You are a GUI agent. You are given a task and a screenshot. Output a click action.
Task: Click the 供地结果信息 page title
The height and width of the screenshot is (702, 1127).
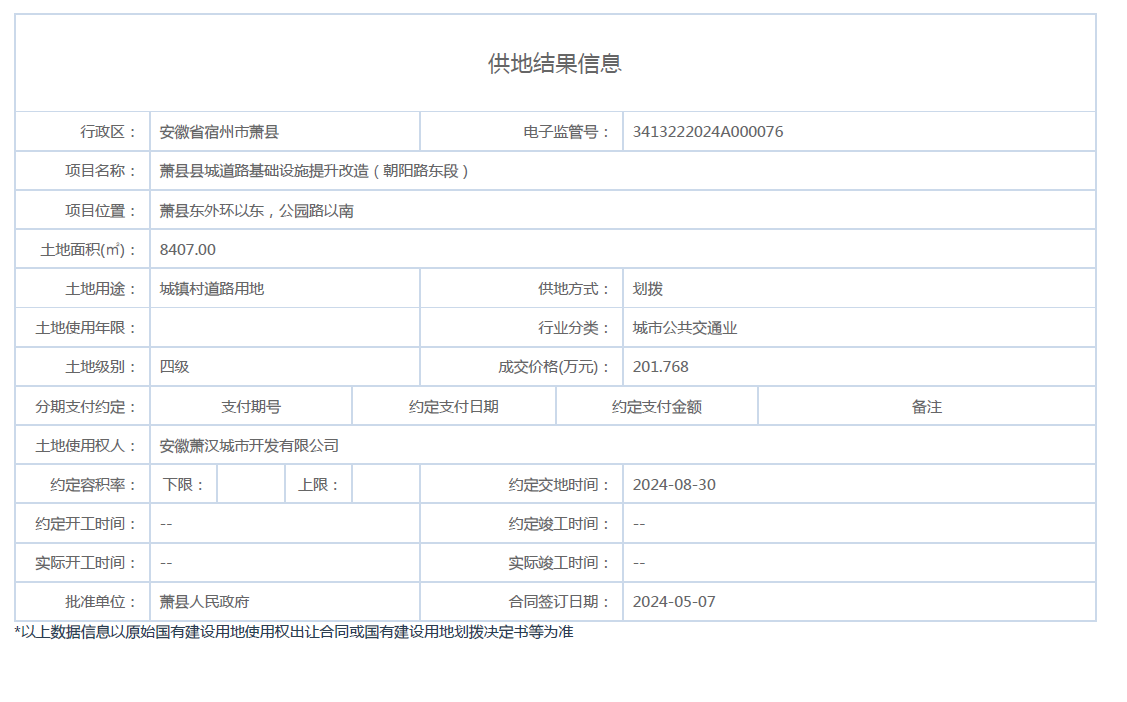click(x=555, y=63)
